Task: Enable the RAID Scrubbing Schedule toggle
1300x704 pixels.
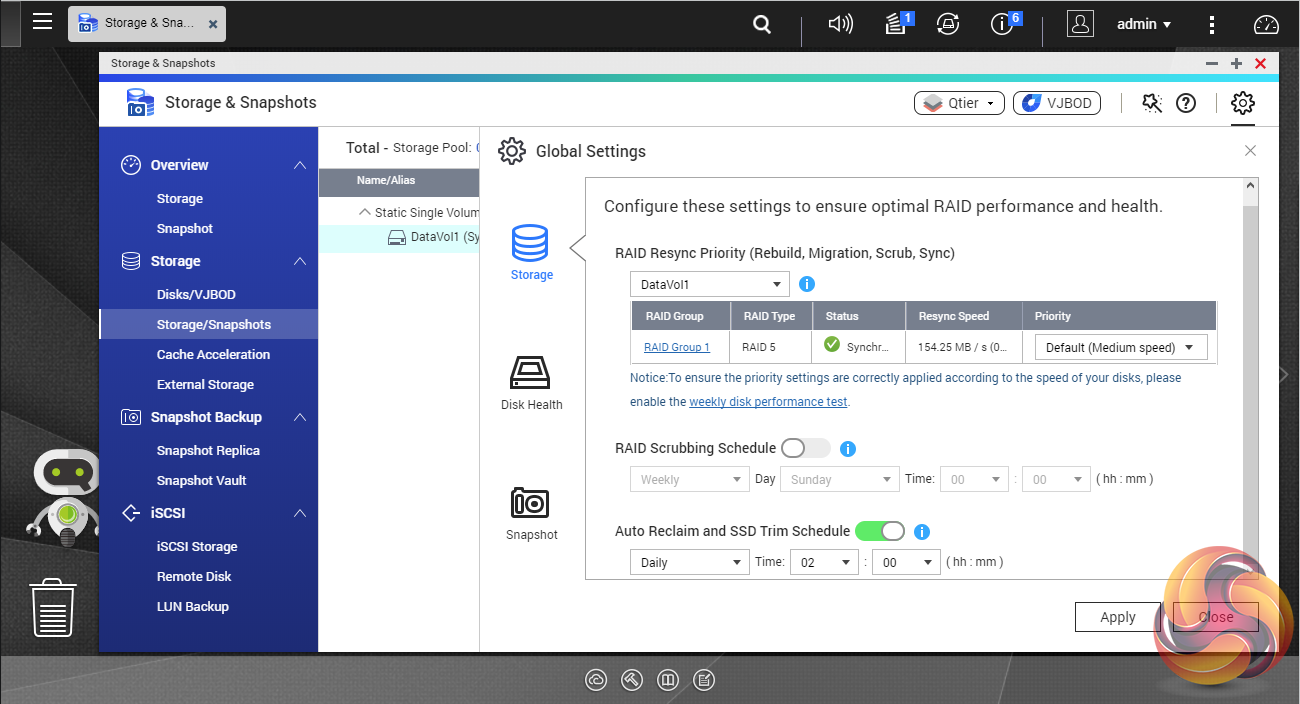Action: coord(805,448)
